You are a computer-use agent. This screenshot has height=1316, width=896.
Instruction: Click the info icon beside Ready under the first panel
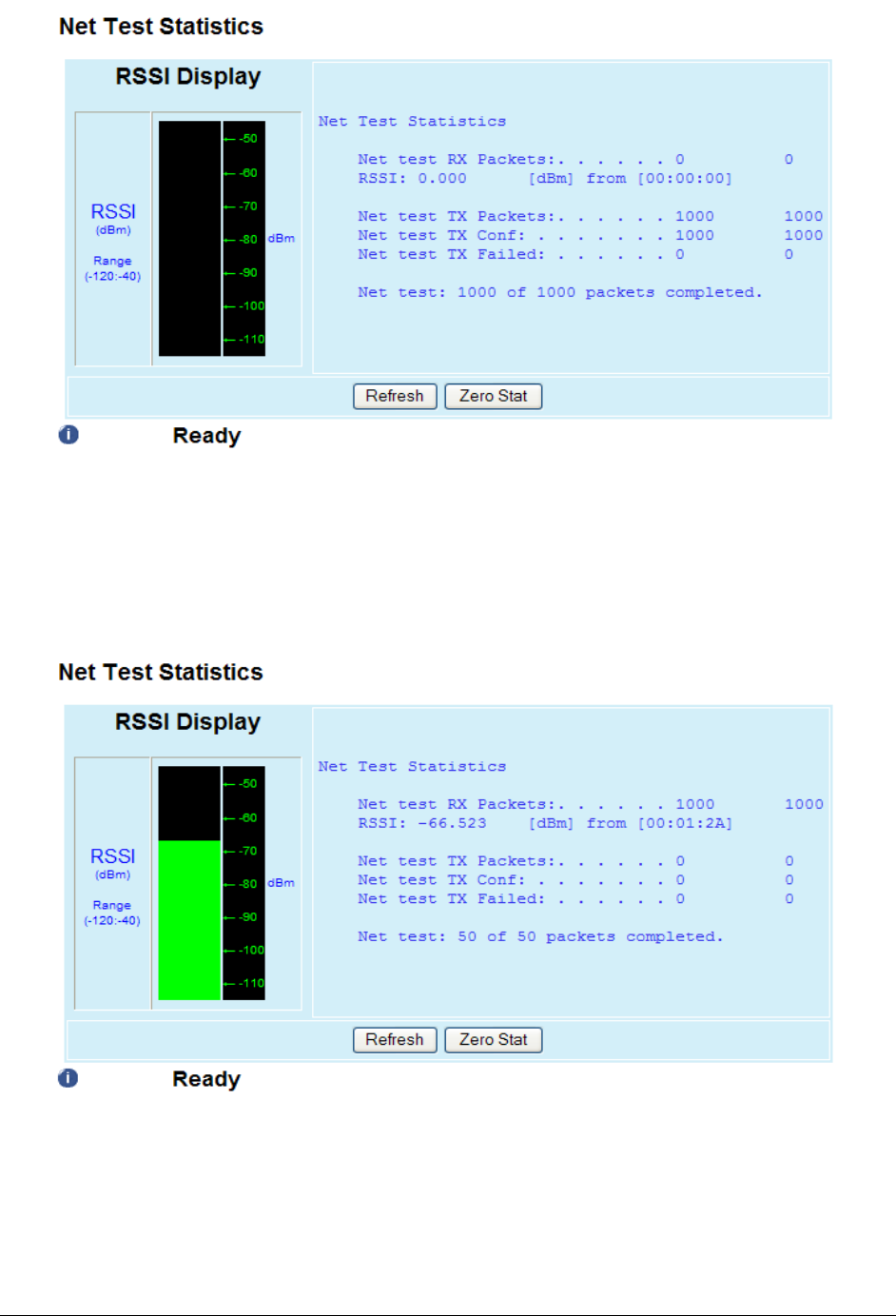[x=68, y=435]
